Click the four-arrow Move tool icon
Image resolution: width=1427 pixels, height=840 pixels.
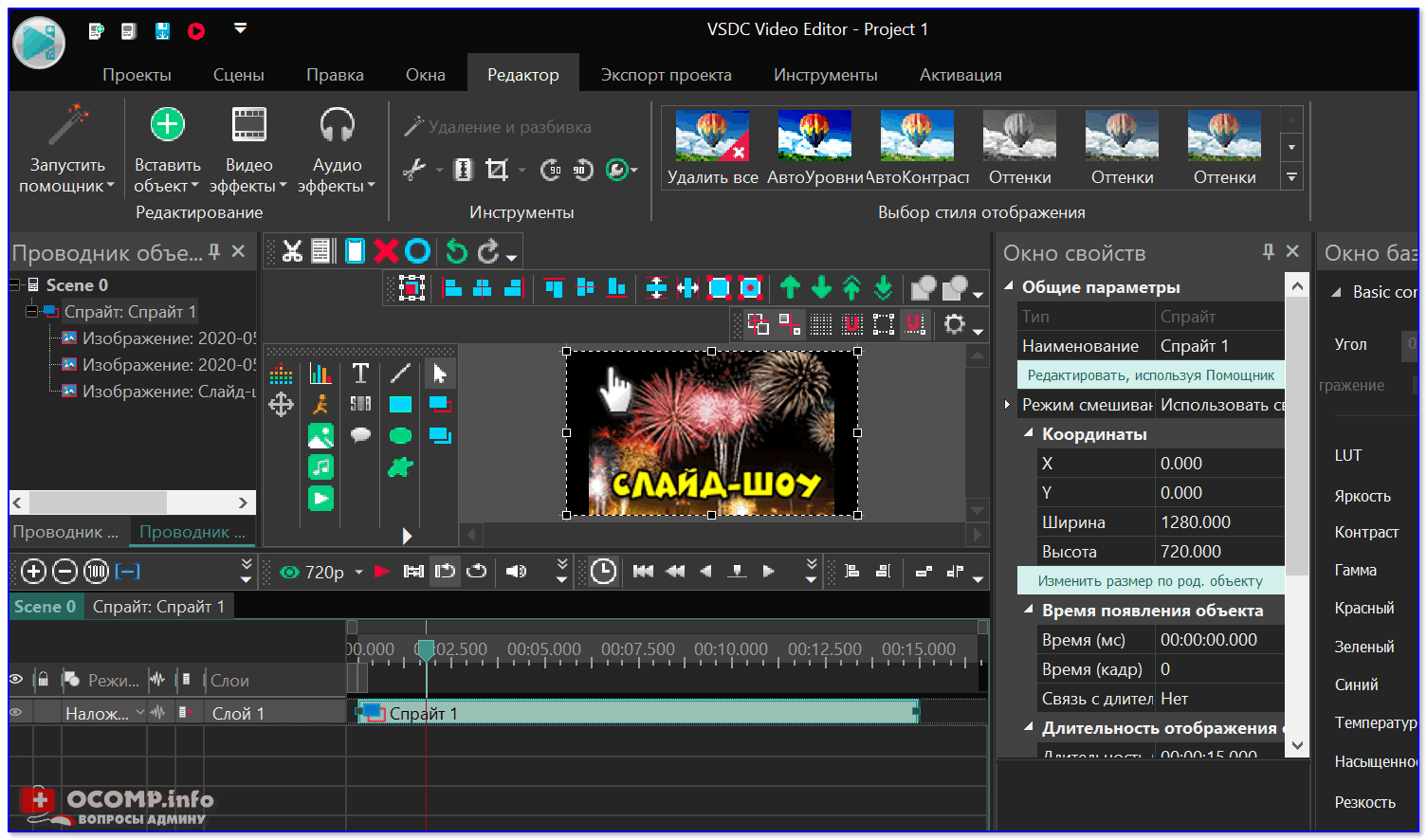281,405
